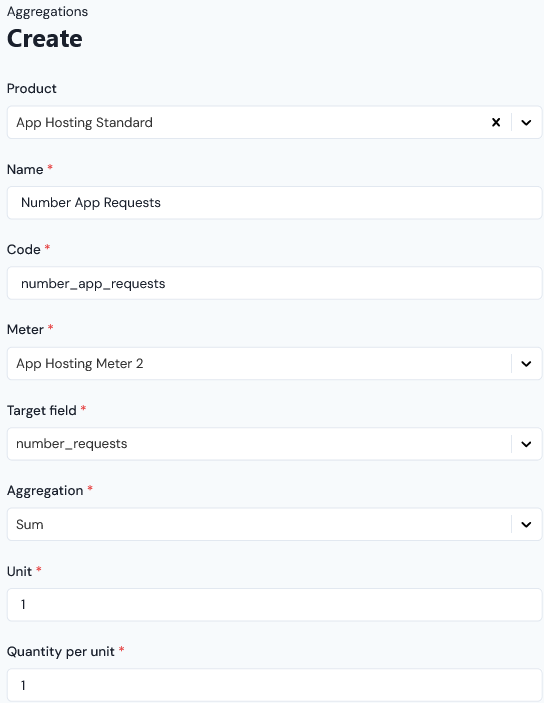Expand the Product dropdown chevron
Viewport: 544px width, 703px height.
coord(526,122)
